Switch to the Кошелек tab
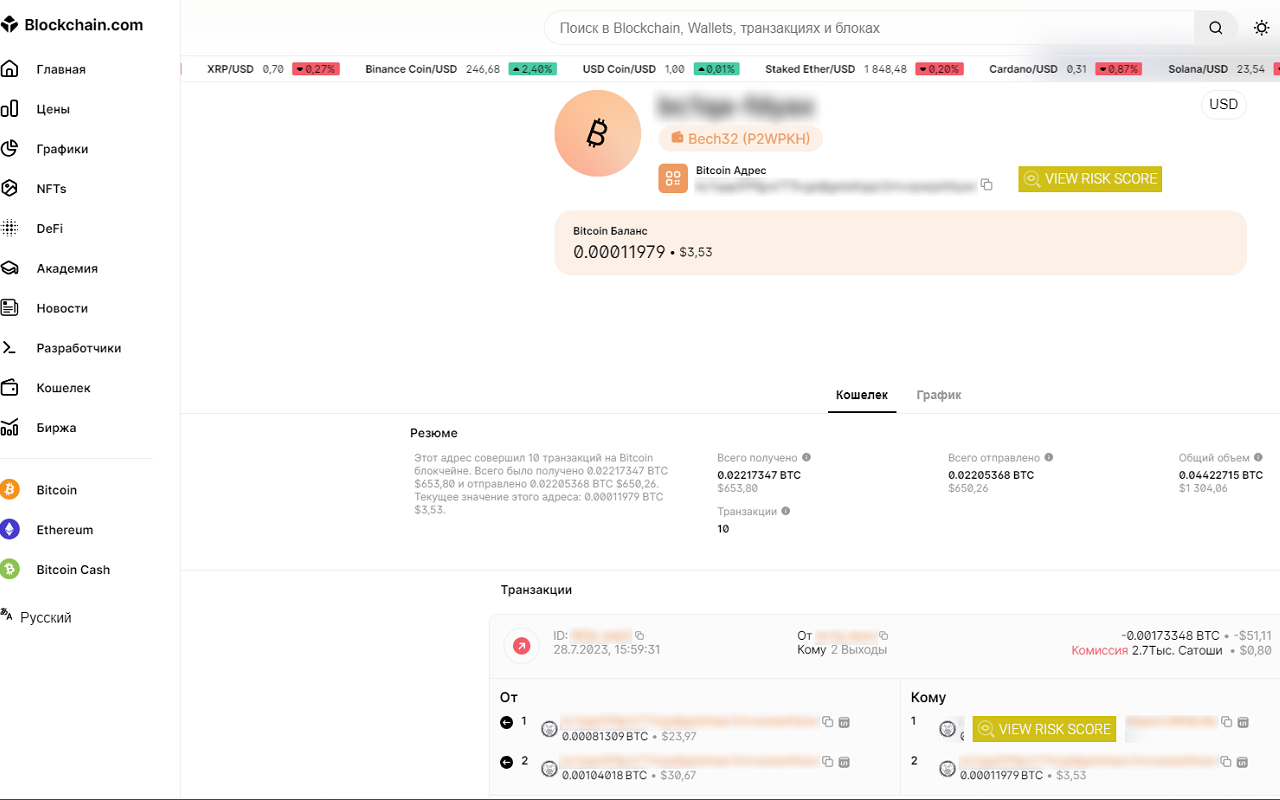Screen dimensions: 1280x800 click(862, 395)
